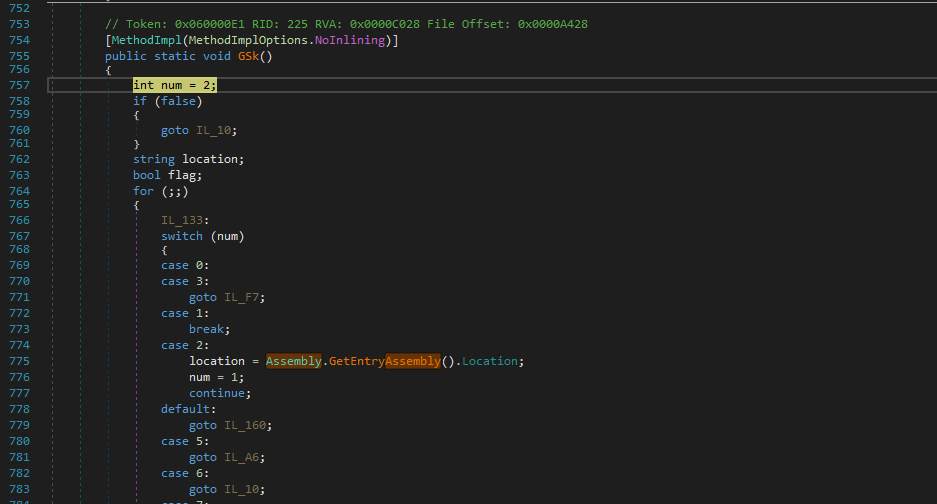Click the MethodImpl attribute name
The image size is (937, 504).
coord(140,40)
